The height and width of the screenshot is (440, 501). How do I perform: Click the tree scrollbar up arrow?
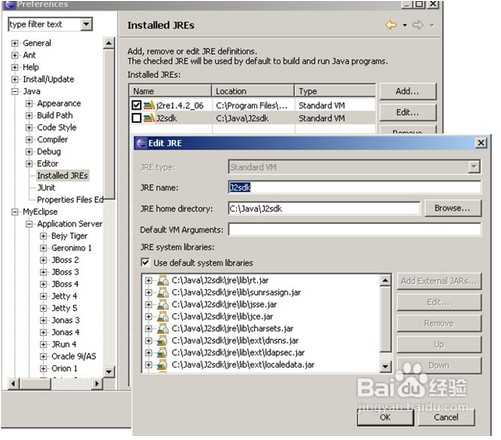pyautogui.click(x=108, y=43)
